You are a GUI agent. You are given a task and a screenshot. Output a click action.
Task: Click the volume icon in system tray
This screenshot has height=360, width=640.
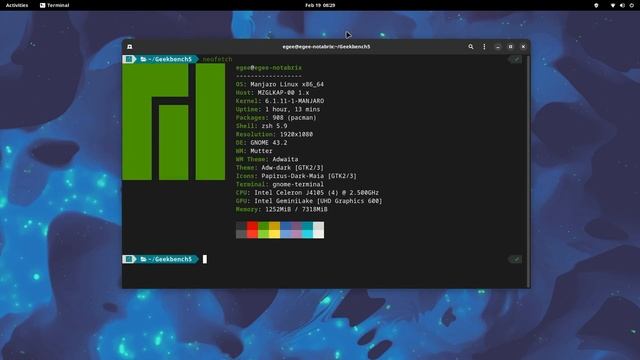(x=622, y=5)
